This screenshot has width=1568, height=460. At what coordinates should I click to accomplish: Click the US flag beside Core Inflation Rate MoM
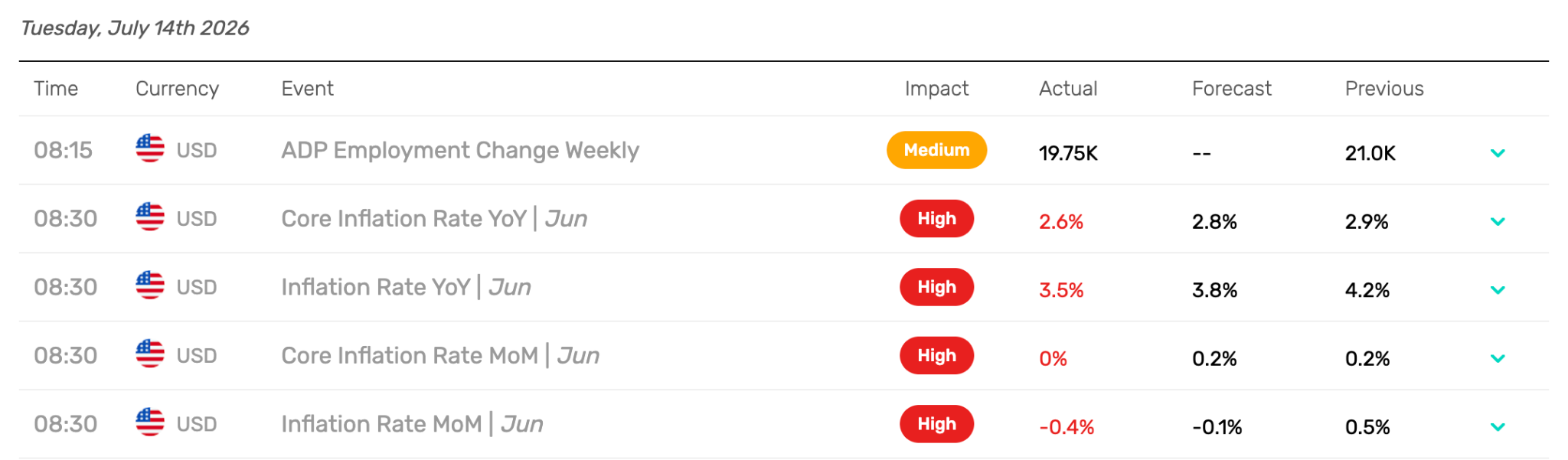click(150, 354)
